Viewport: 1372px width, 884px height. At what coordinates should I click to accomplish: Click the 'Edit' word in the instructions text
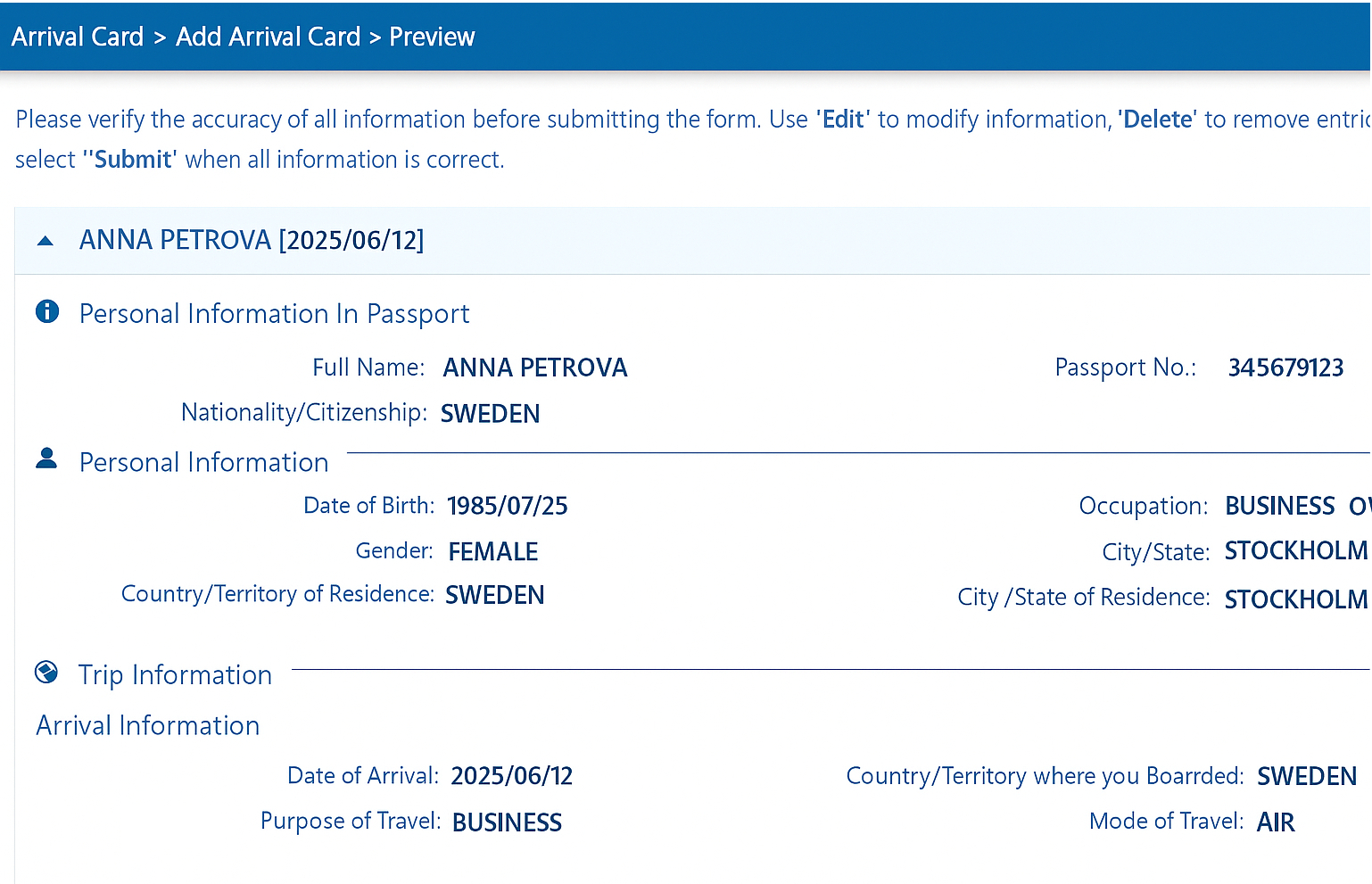click(841, 119)
